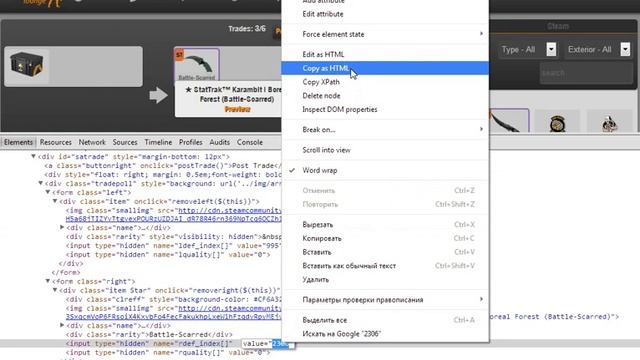The width and height of the screenshot is (640, 360).
Task: Collapse div class="item" removeleft node
Action: click(55, 201)
